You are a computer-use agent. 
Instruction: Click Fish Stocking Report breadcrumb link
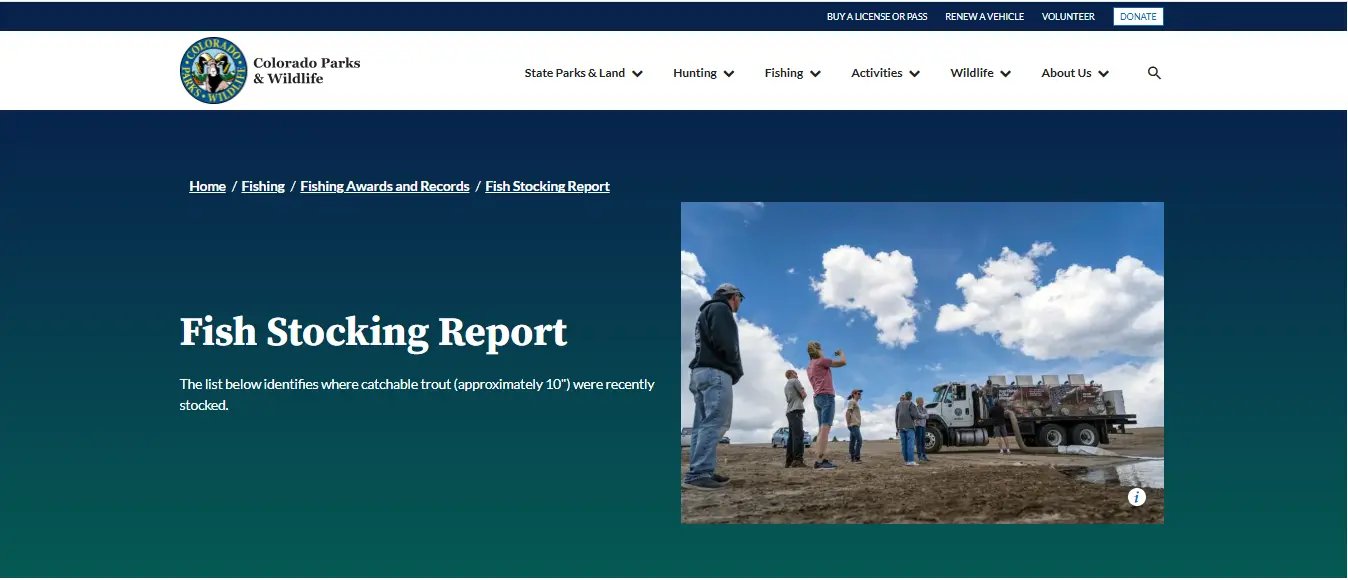(547, 186)
